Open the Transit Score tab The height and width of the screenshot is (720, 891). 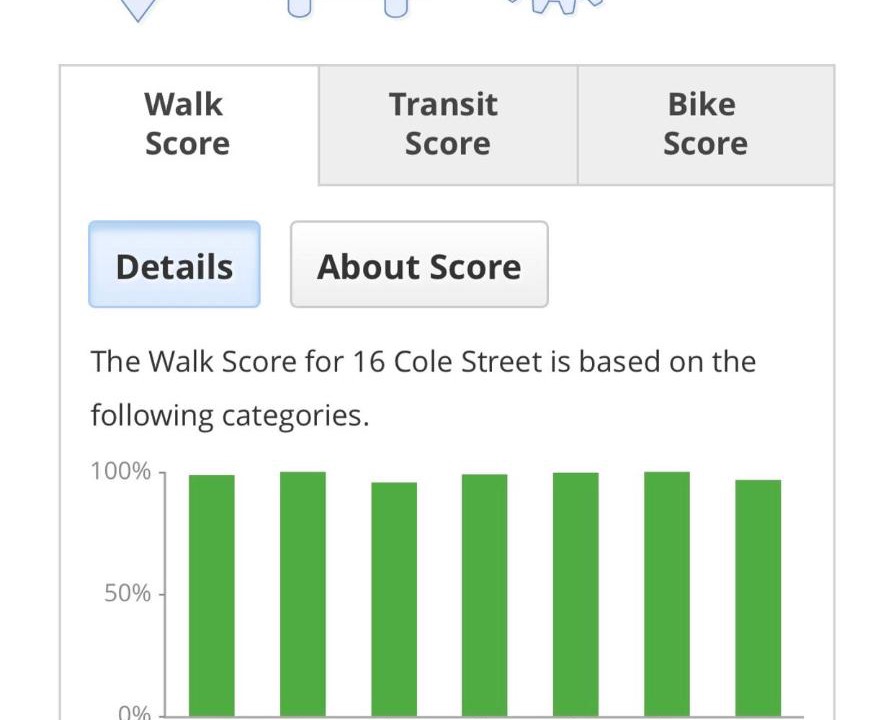(447, 124)
